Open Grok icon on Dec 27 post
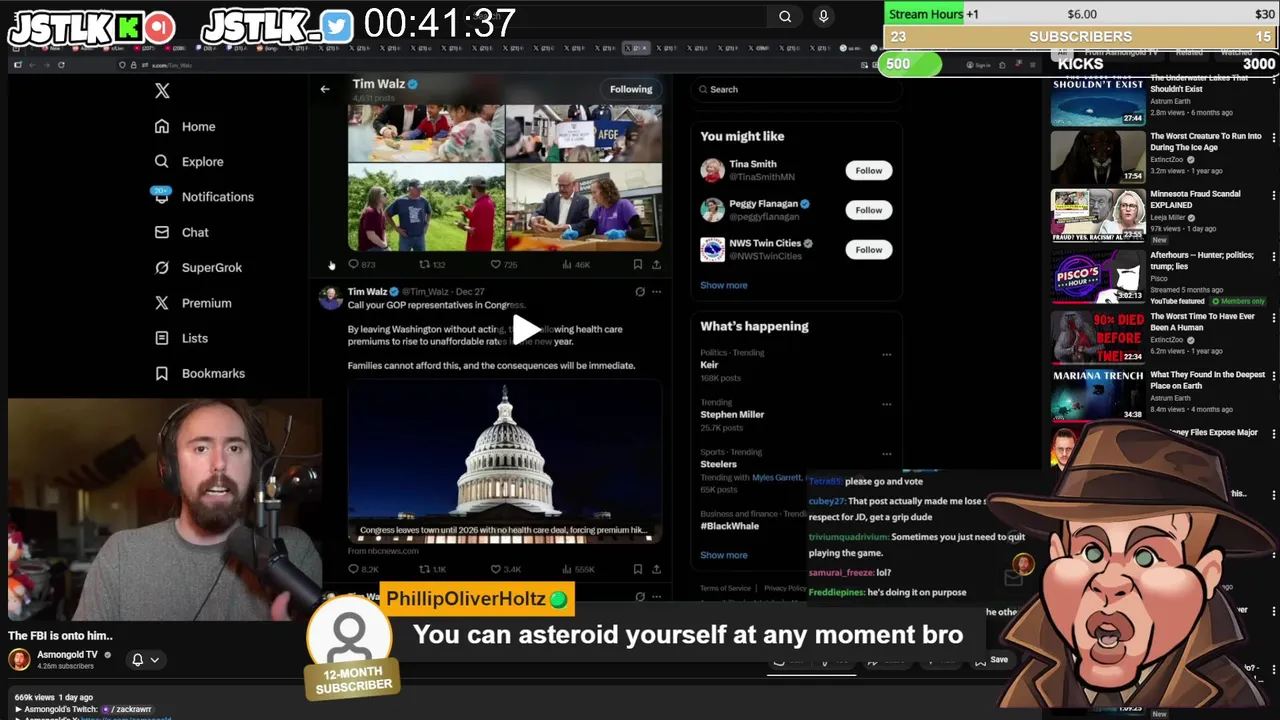The image size is (1280, 720). point(640,292)
